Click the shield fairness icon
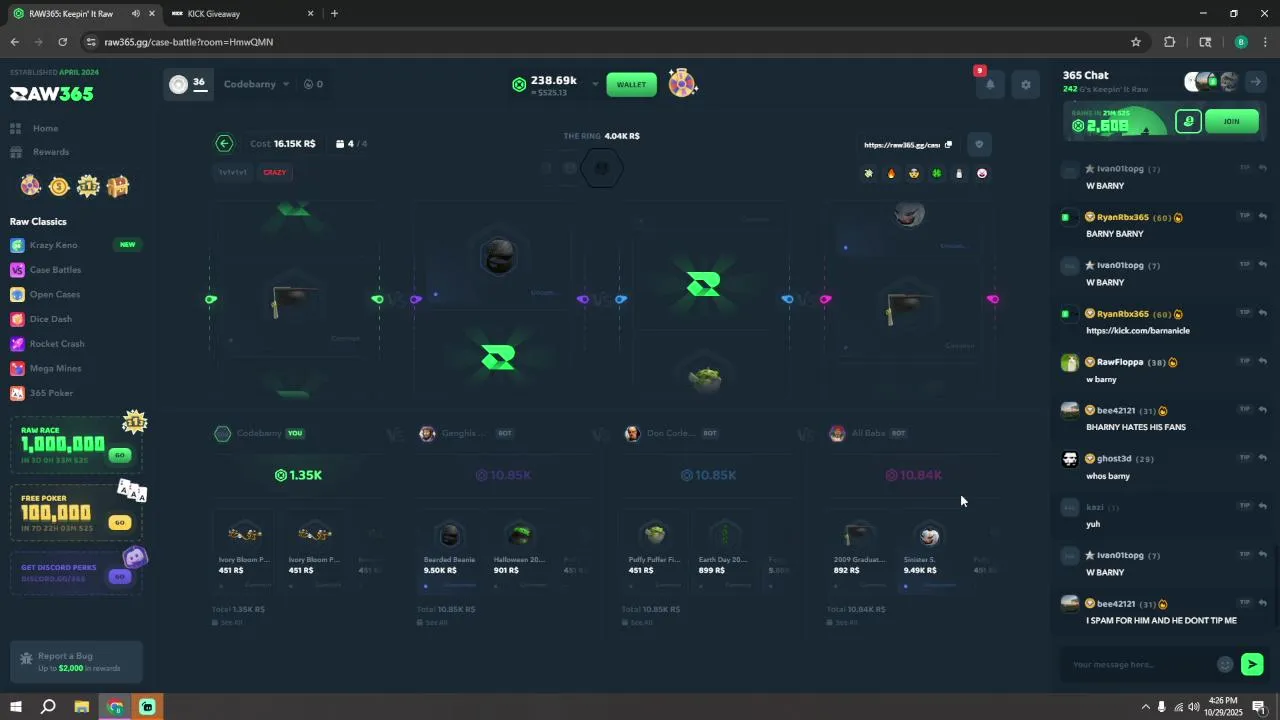This screenshot has height=720, width=1280. pyautogui.click(x=979, y=144)
